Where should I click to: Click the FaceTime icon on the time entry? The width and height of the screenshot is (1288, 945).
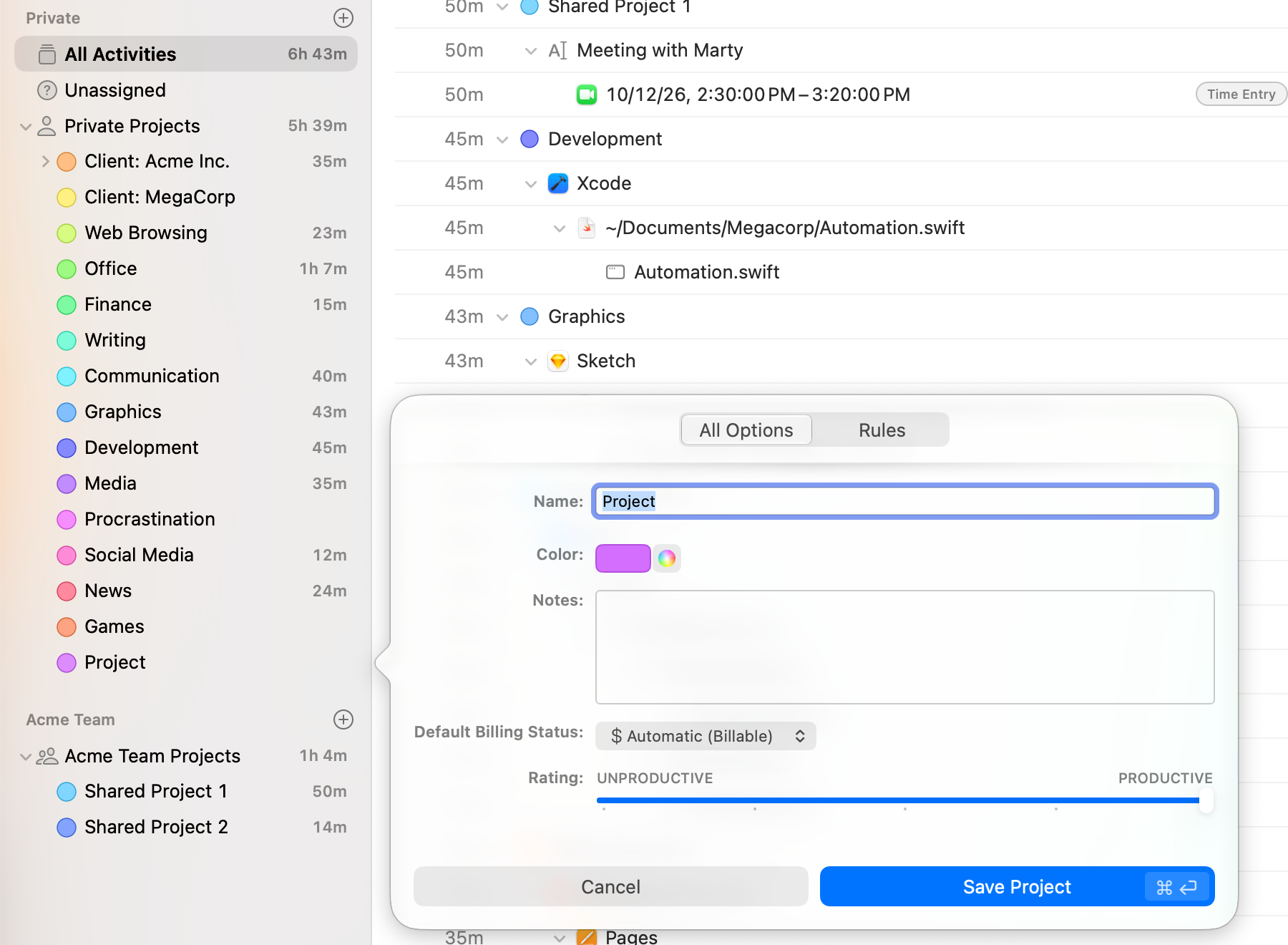pos(587,94)
